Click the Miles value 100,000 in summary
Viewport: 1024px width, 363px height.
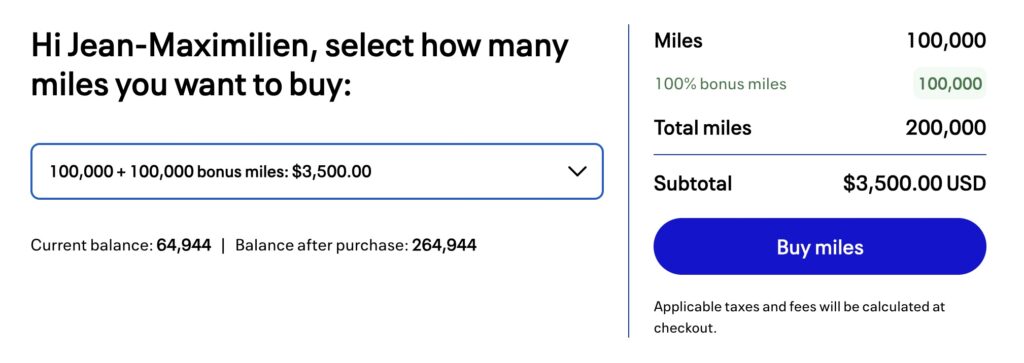click(946, 41)
